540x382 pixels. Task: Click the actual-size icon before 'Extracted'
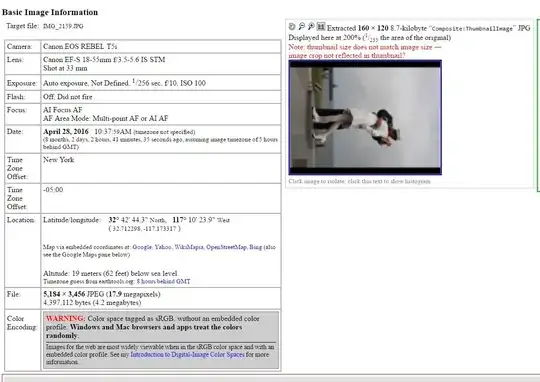click(321, 26)
